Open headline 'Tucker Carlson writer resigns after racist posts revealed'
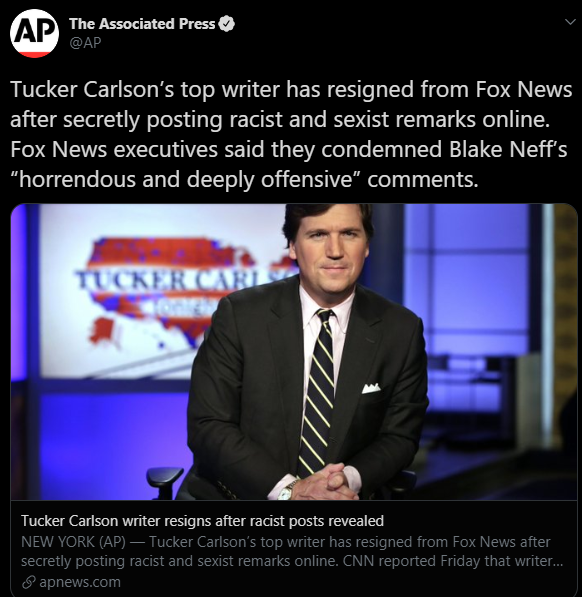 (x=202, y=521)
